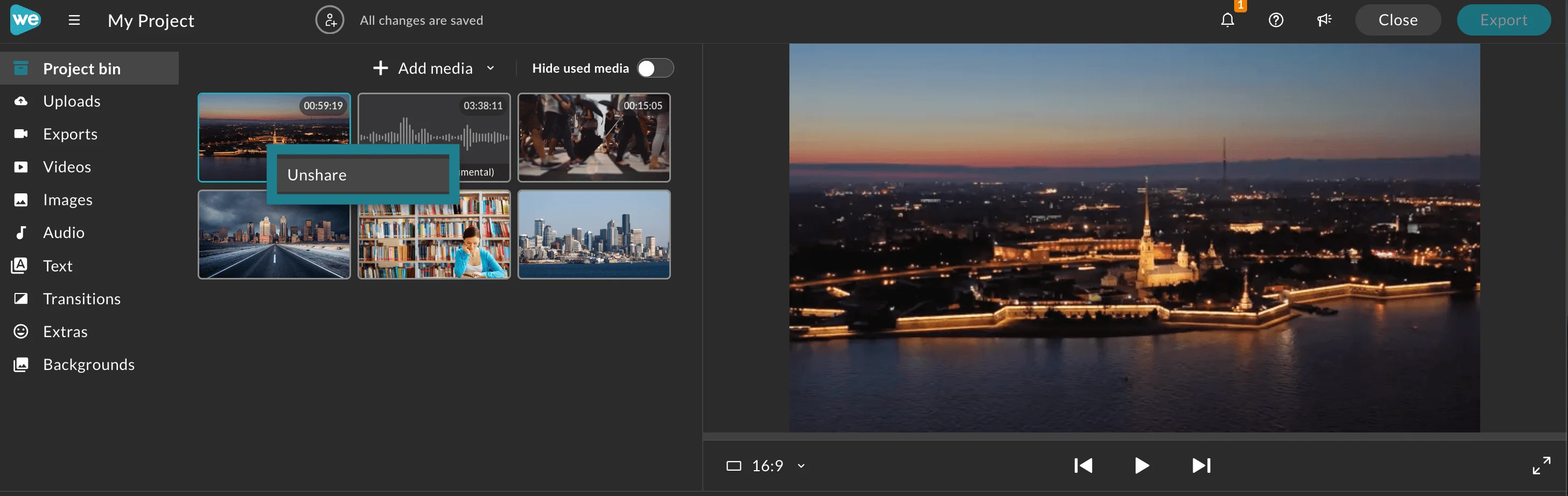
Task: Skip to the previous clip
Action: click(1083, 465)
